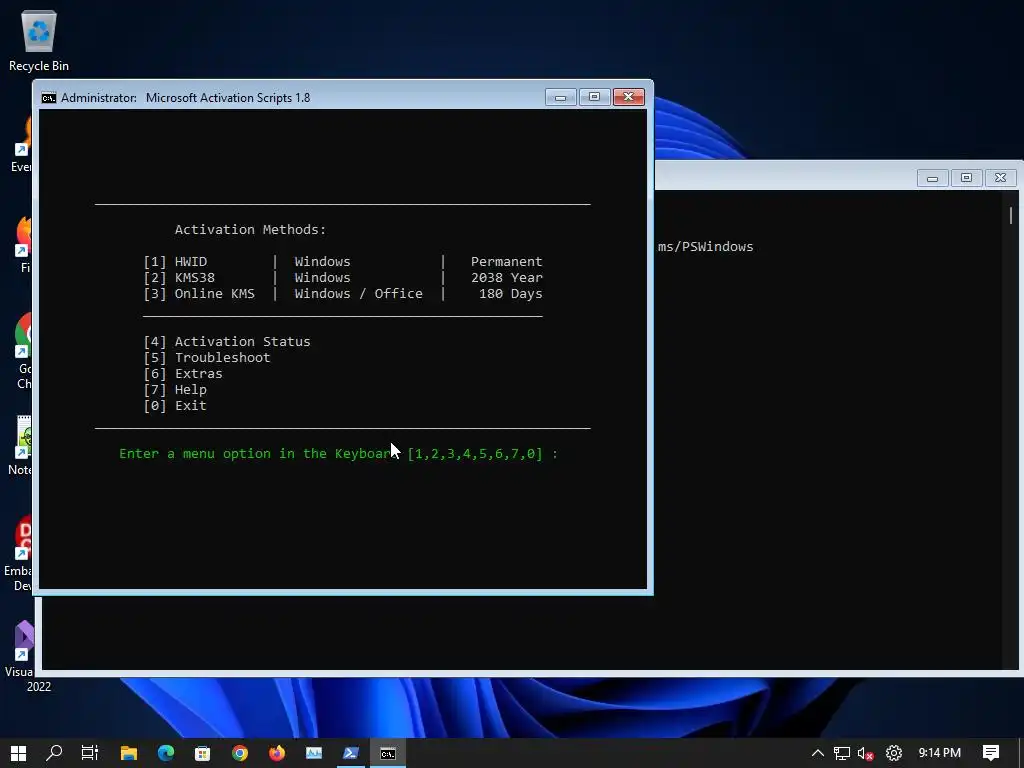
Task: Show hidden tray icons chevron
Action: 818,753
